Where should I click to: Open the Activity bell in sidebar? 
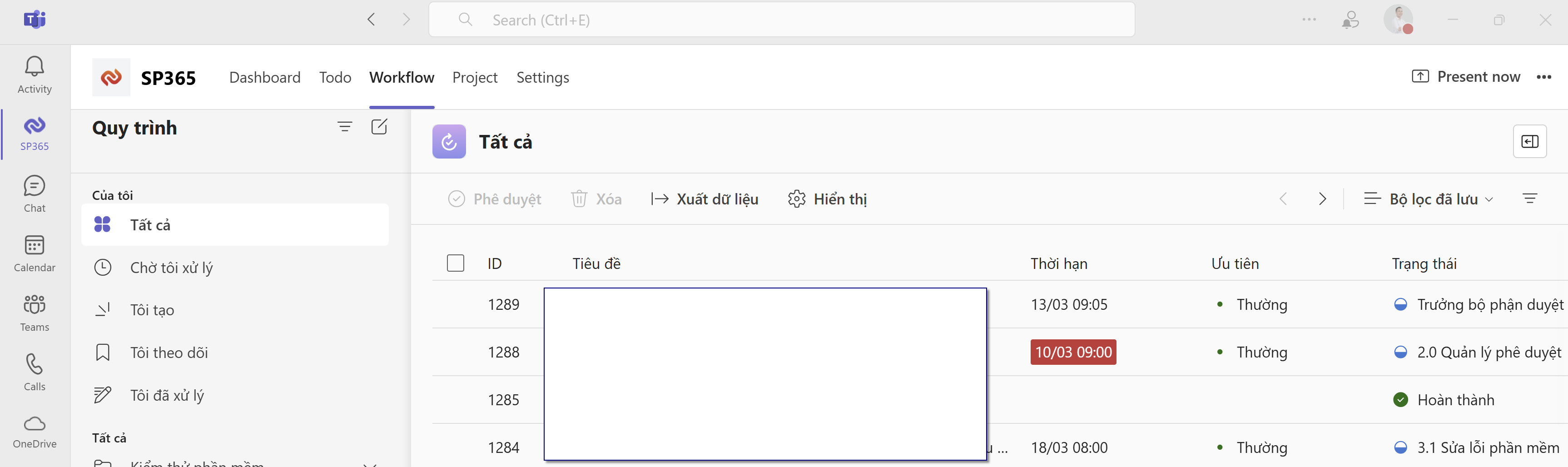pos(35,75)
